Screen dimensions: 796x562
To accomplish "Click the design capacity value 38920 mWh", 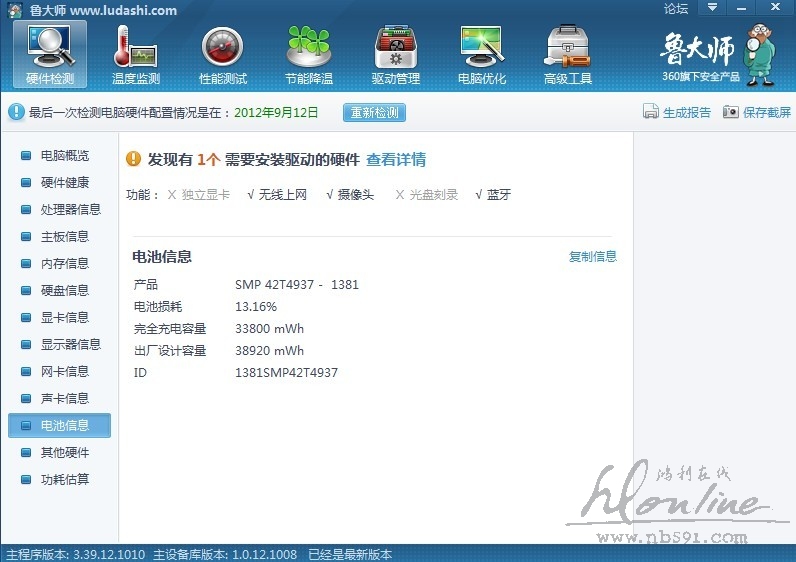I will 270,350.
